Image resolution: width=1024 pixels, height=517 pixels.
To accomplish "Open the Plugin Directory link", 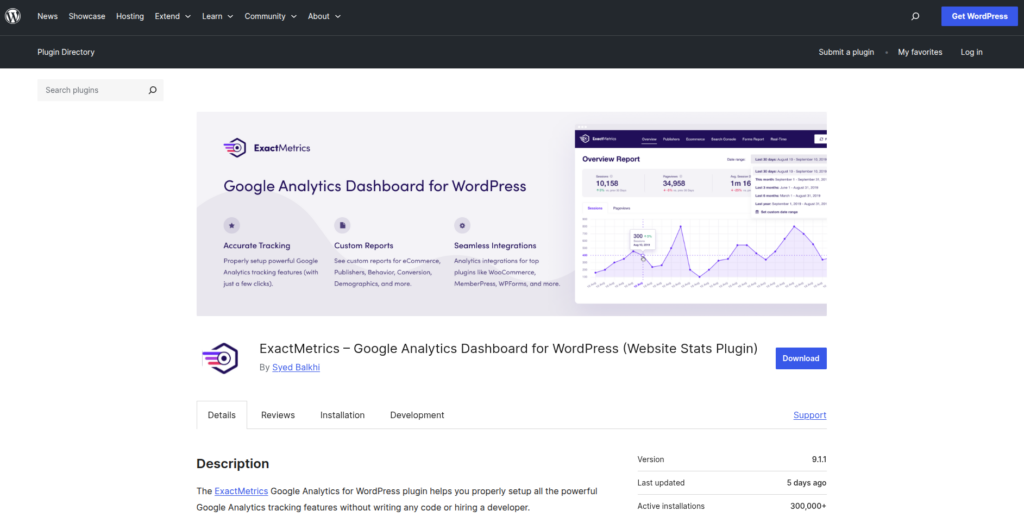I will click(66, 52).
